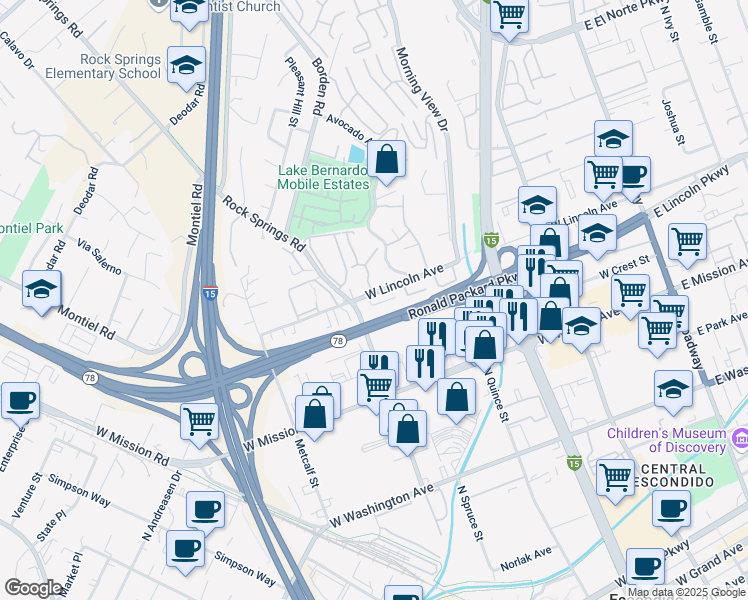Click the N Spruce St street label
The height and width of the screenshot is (600, 748).
(x=470, y=513)
